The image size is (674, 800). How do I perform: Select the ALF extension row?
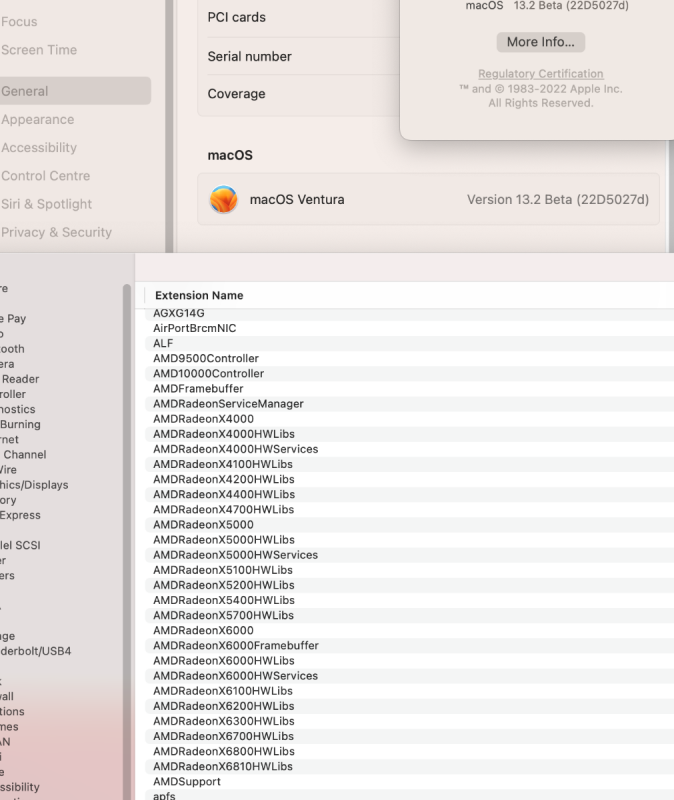(409, 343)
